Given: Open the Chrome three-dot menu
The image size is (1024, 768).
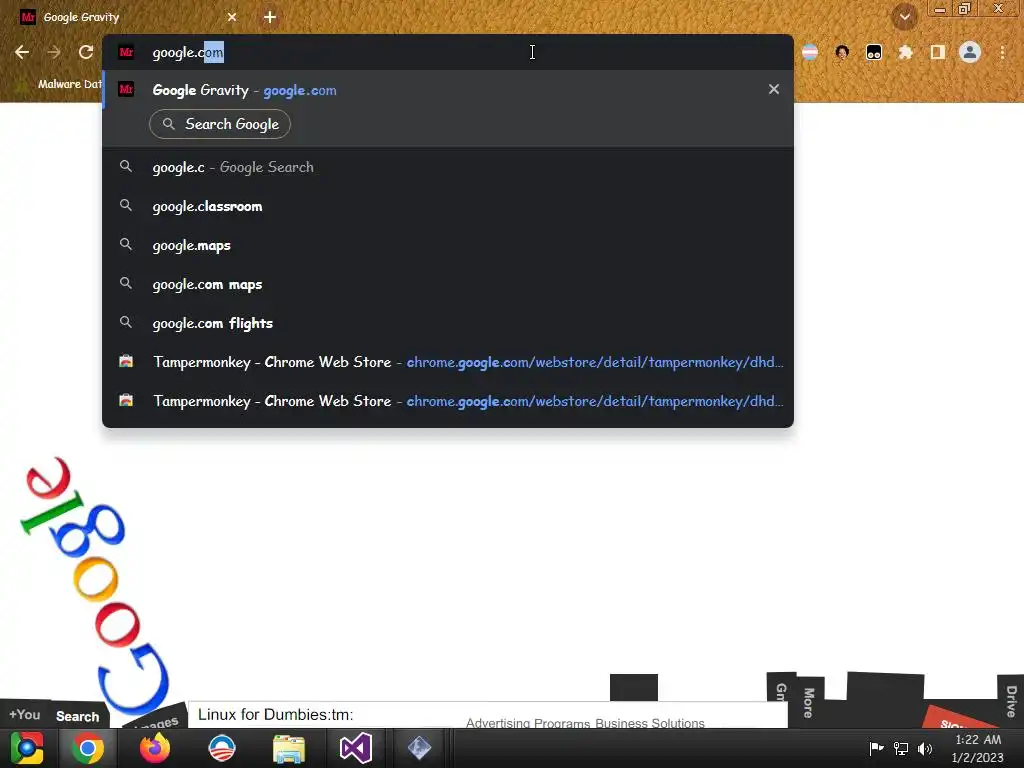Looking at the screenshot, I should click(1002, 52).
